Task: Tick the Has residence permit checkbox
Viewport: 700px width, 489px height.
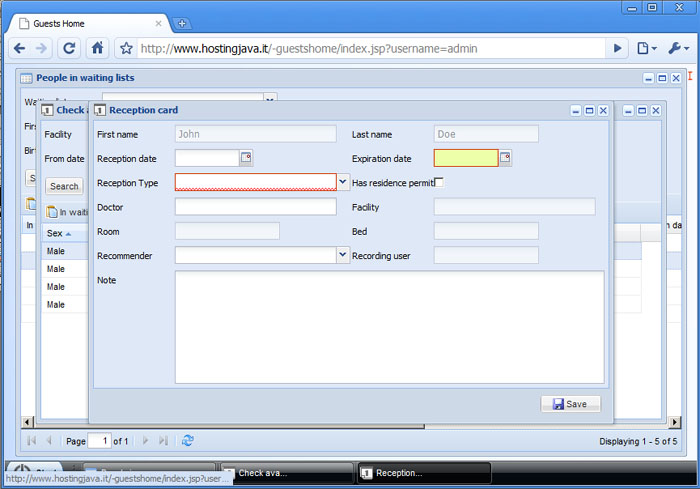Action: coord(439,182)
